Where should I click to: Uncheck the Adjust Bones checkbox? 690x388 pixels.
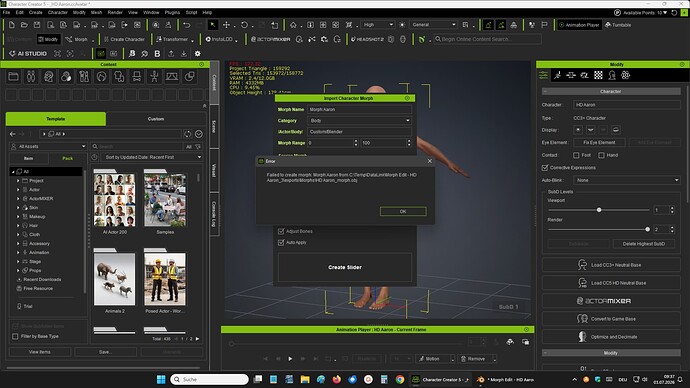tap(281, 231)
